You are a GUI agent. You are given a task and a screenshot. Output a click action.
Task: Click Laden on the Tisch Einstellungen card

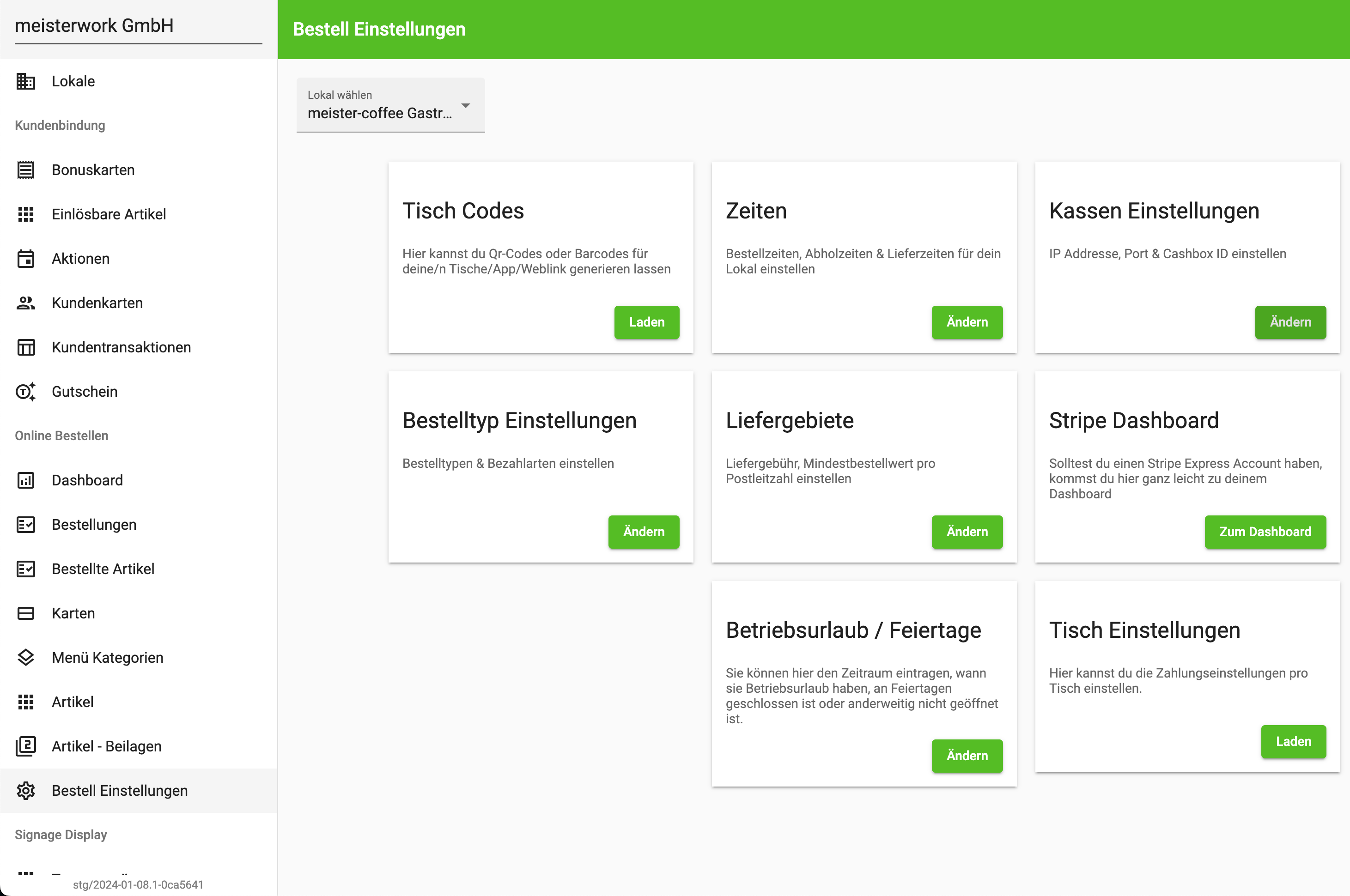pyautogui.click(x=1294, y=741)
